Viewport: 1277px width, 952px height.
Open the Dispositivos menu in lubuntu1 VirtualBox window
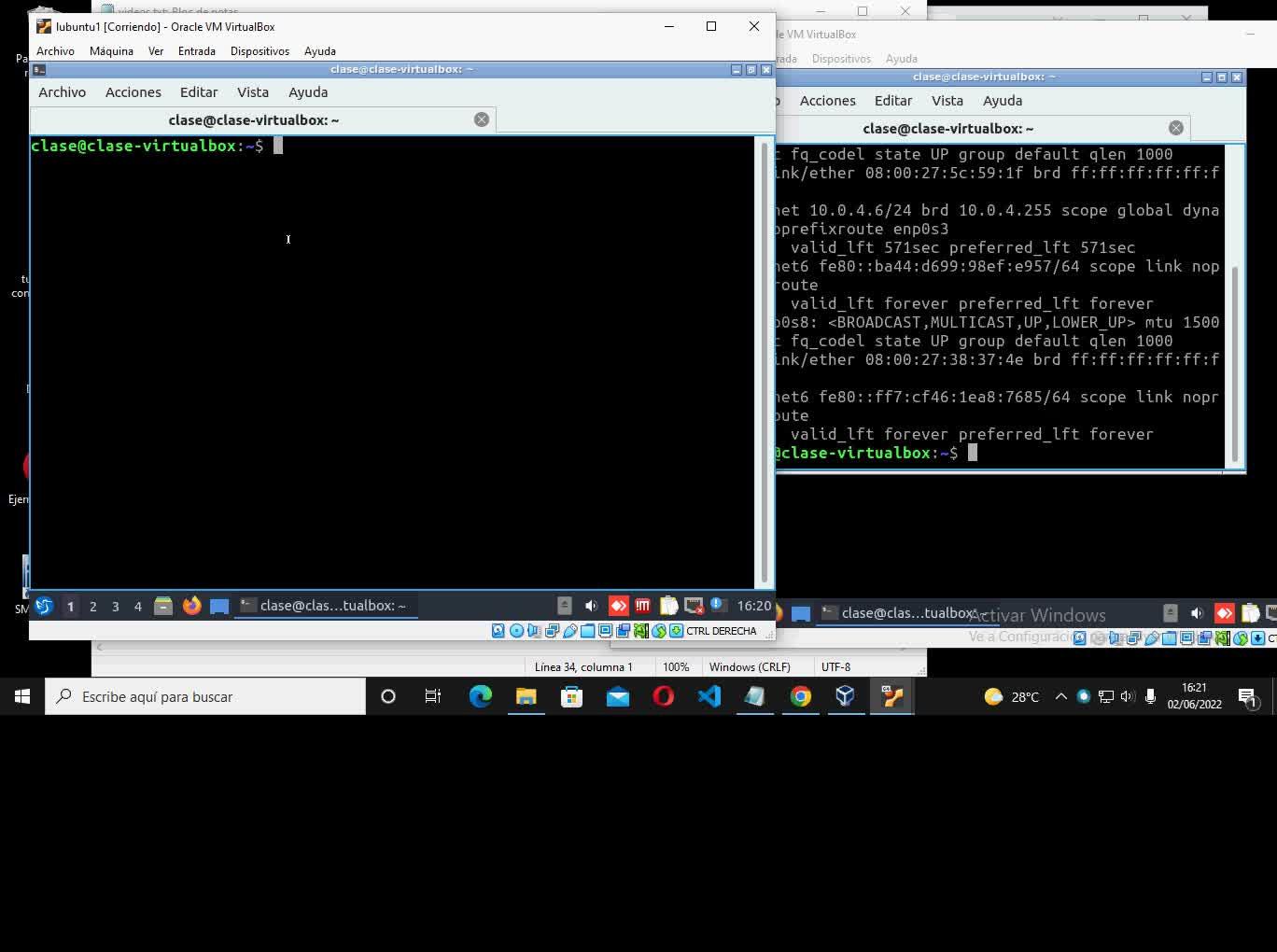pyautogui.click(x=260, y=51)
